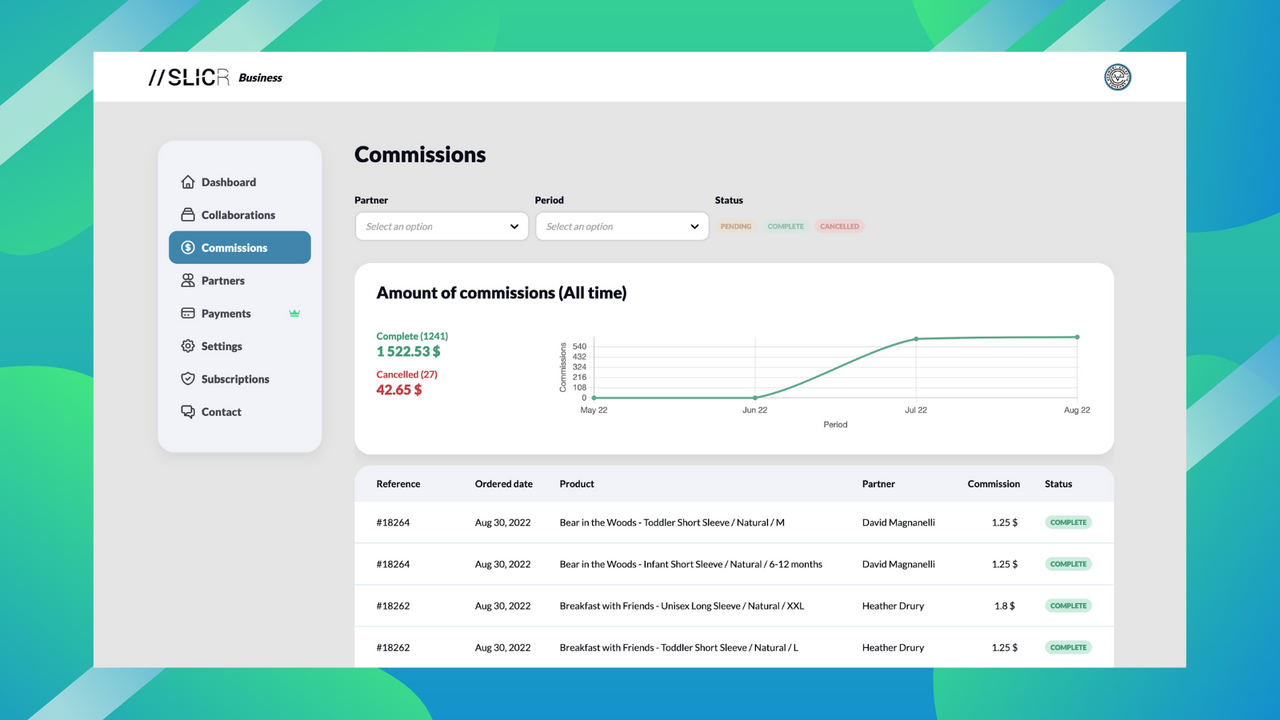Image resolution: width=1280 pixels, height=720 pixels.
Task: Select Breakfast with Friends Unisex Long Sleeve product
Action: tap(682, 606)
